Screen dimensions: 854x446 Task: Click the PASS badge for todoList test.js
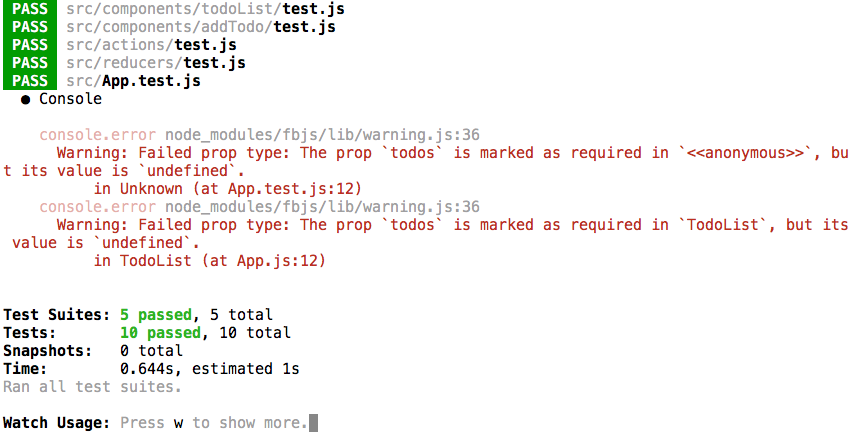(x=31, y=8)
